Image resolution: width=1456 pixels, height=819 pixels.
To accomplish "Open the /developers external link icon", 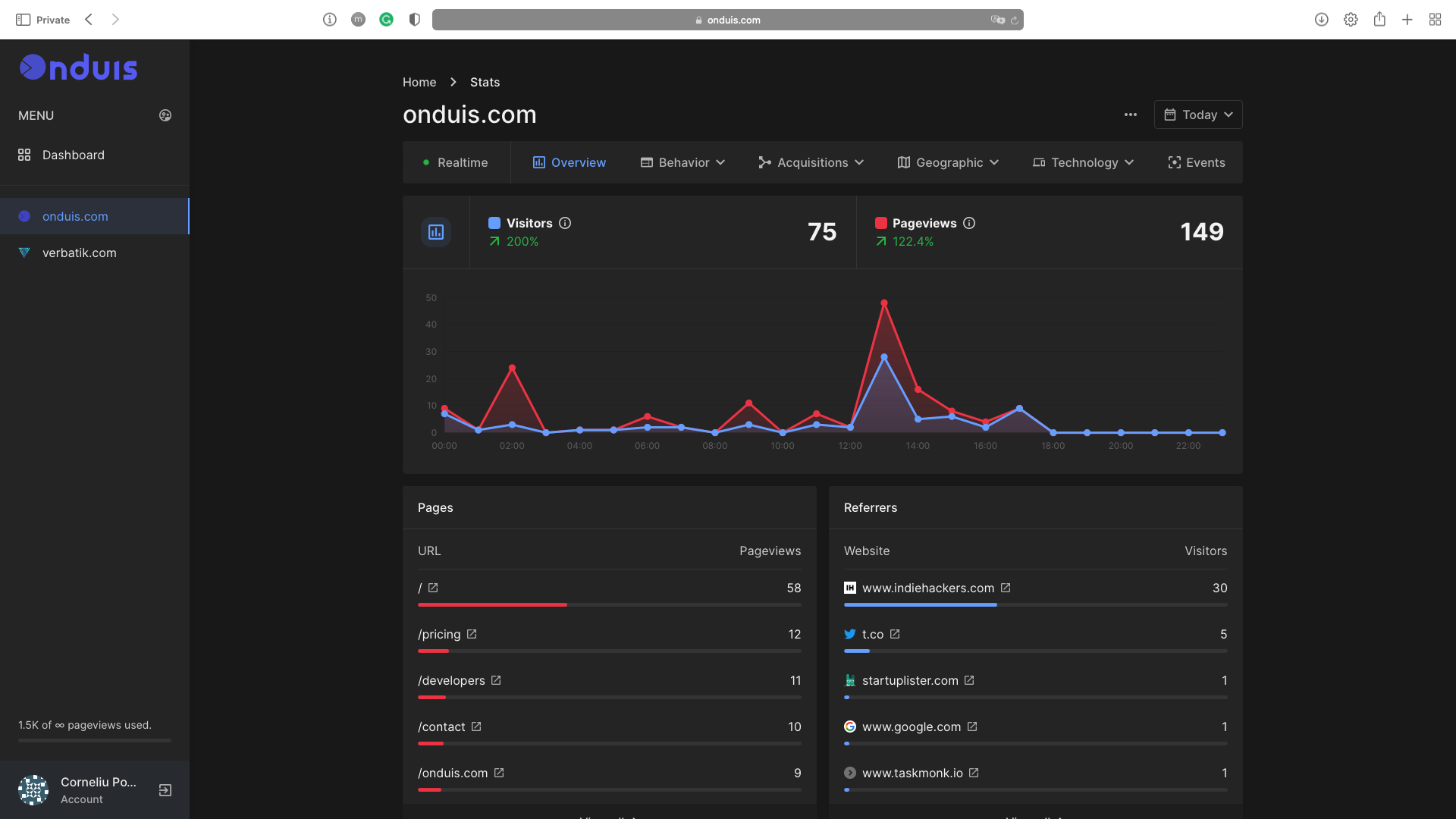I will (x=496, y=680).
